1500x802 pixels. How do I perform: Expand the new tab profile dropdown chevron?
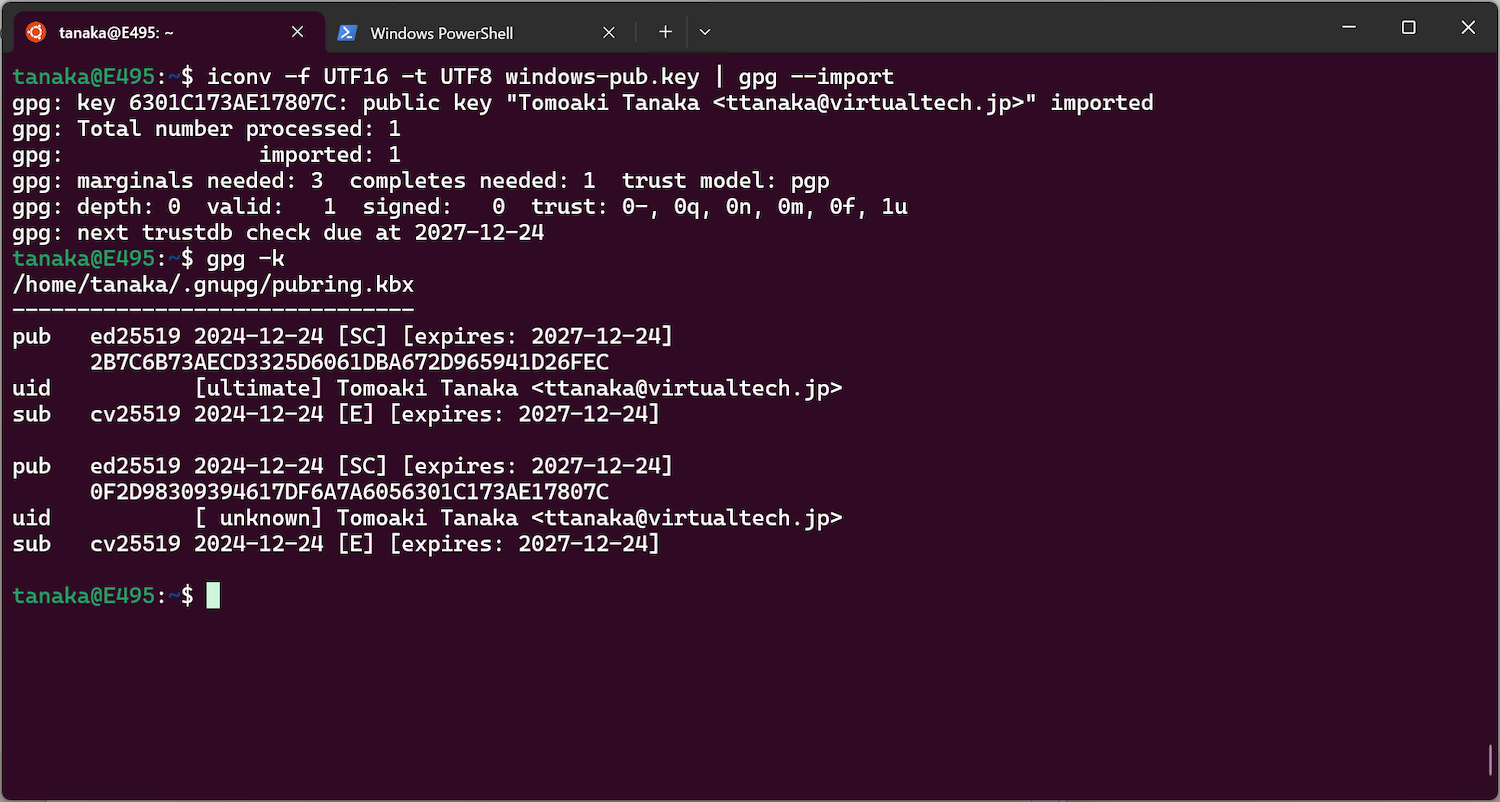pyautogui.click(x=705, y=32)
